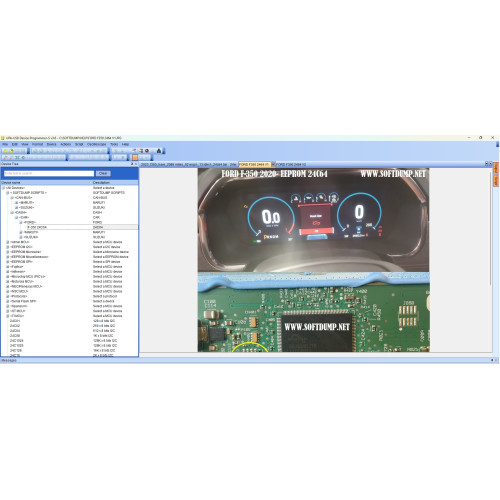Collapse the <FORD> node
This screenshot has height=500, width=500.
tap(21, 222)
